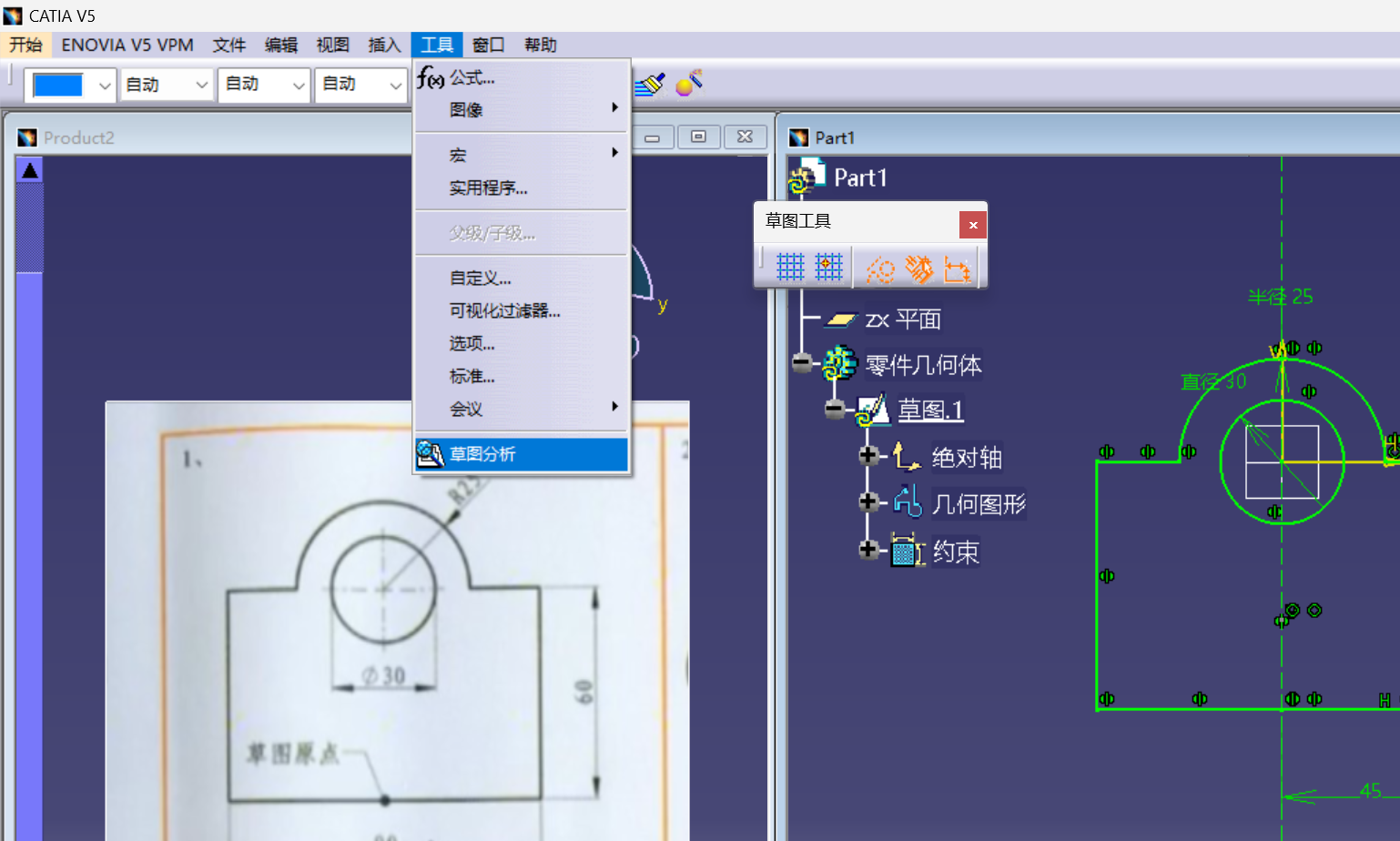Click the Part1 document icon in tree
The height and width of the screenshot is (841, 1400).
point(806,177)
